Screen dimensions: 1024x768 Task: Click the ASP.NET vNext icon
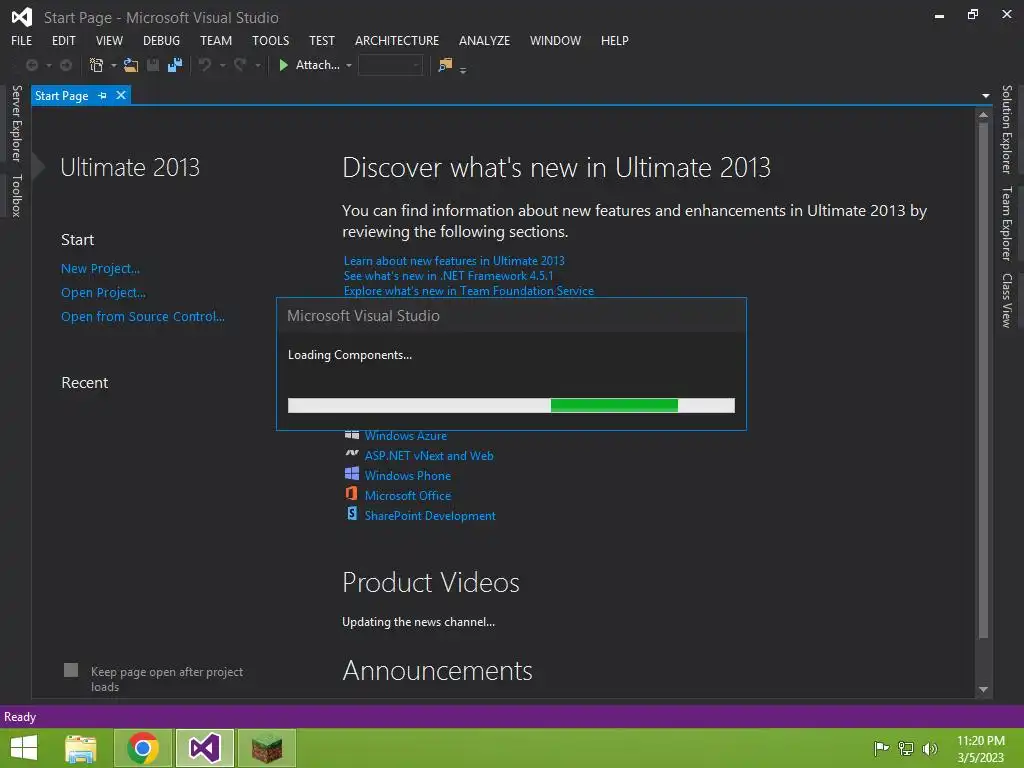pyautogui.click(x=352, y=453)
